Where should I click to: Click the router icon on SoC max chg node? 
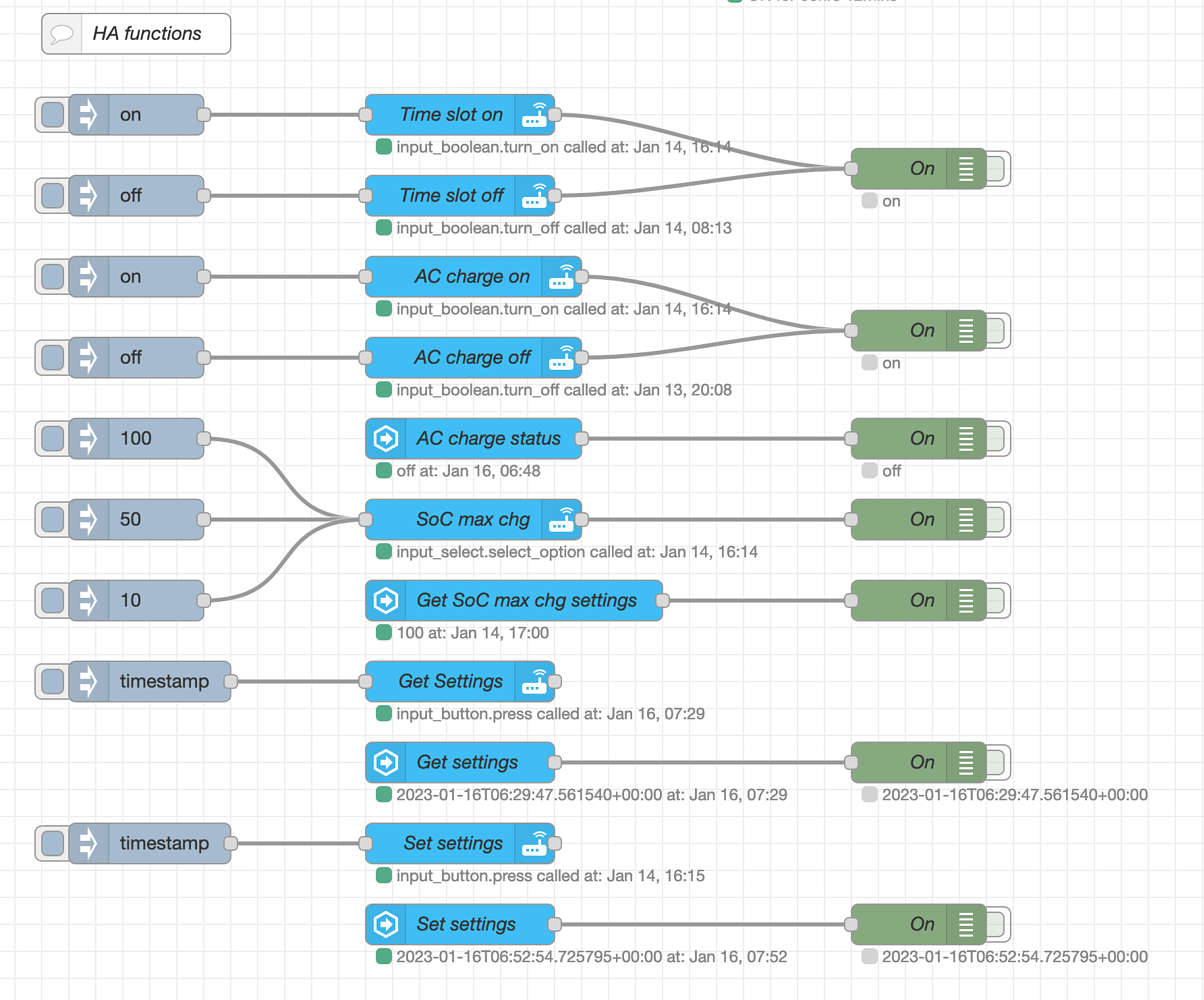(561, 519)
